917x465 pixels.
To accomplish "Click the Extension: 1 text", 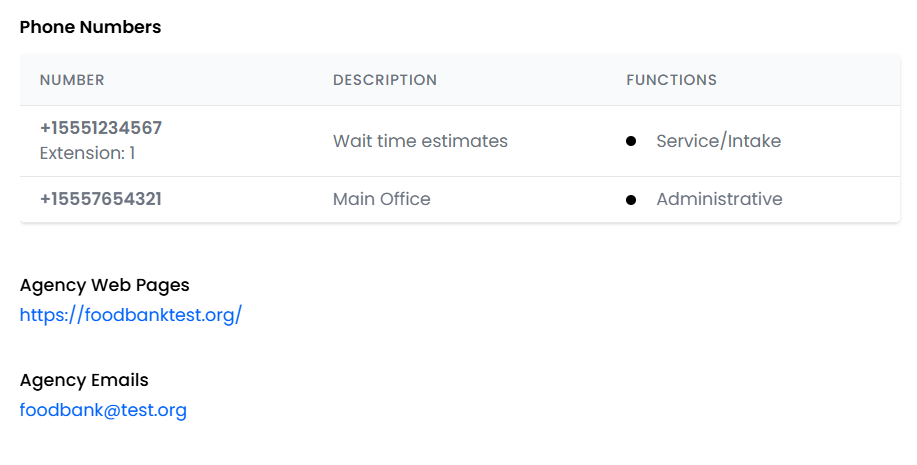I will tap(87, 153).
